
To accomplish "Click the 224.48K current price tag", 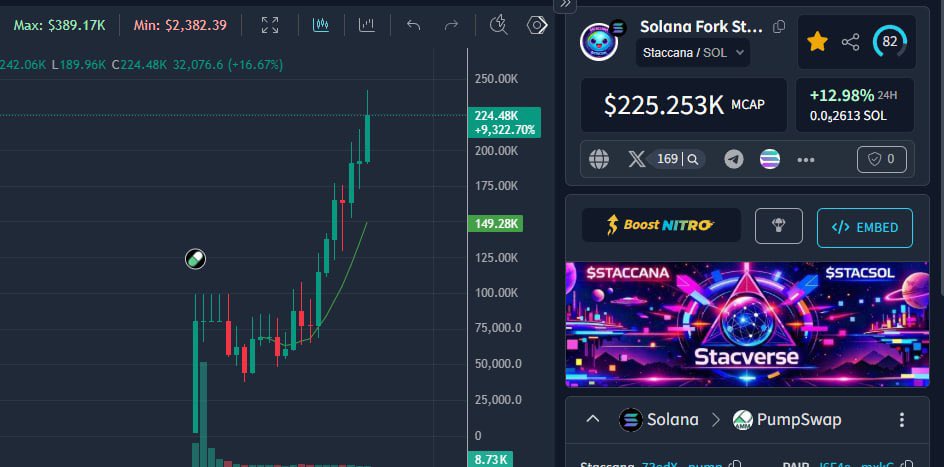I will (505, 122).
